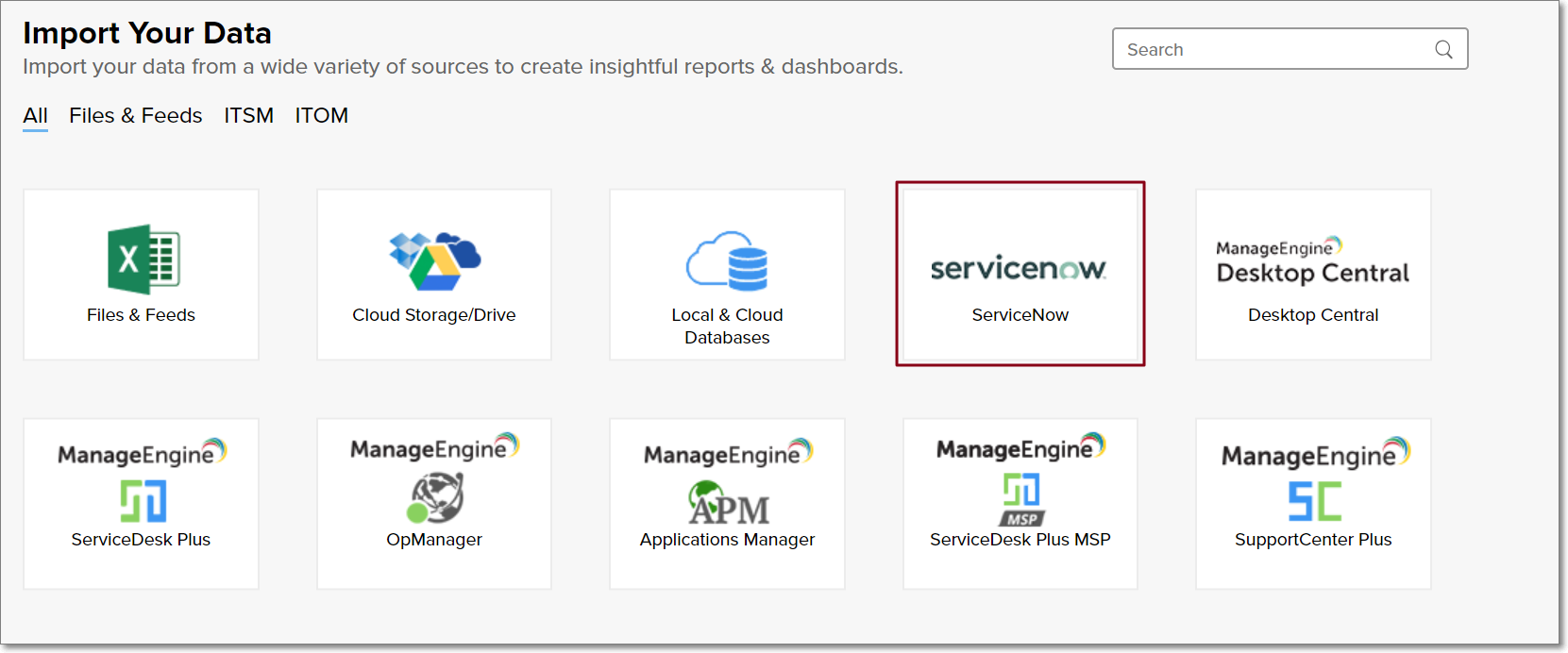Click the 'Import Your Data' heading
The image size is (1568, 653).
[x=147, y=33]
